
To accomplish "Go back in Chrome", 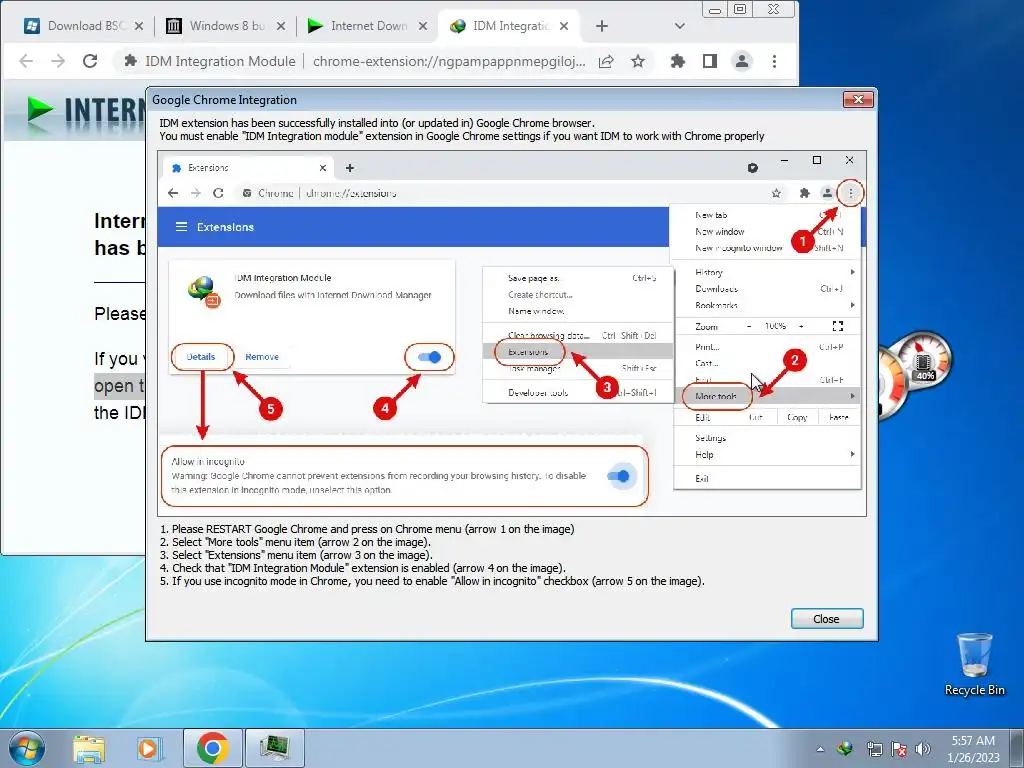I will coord(25,61).
